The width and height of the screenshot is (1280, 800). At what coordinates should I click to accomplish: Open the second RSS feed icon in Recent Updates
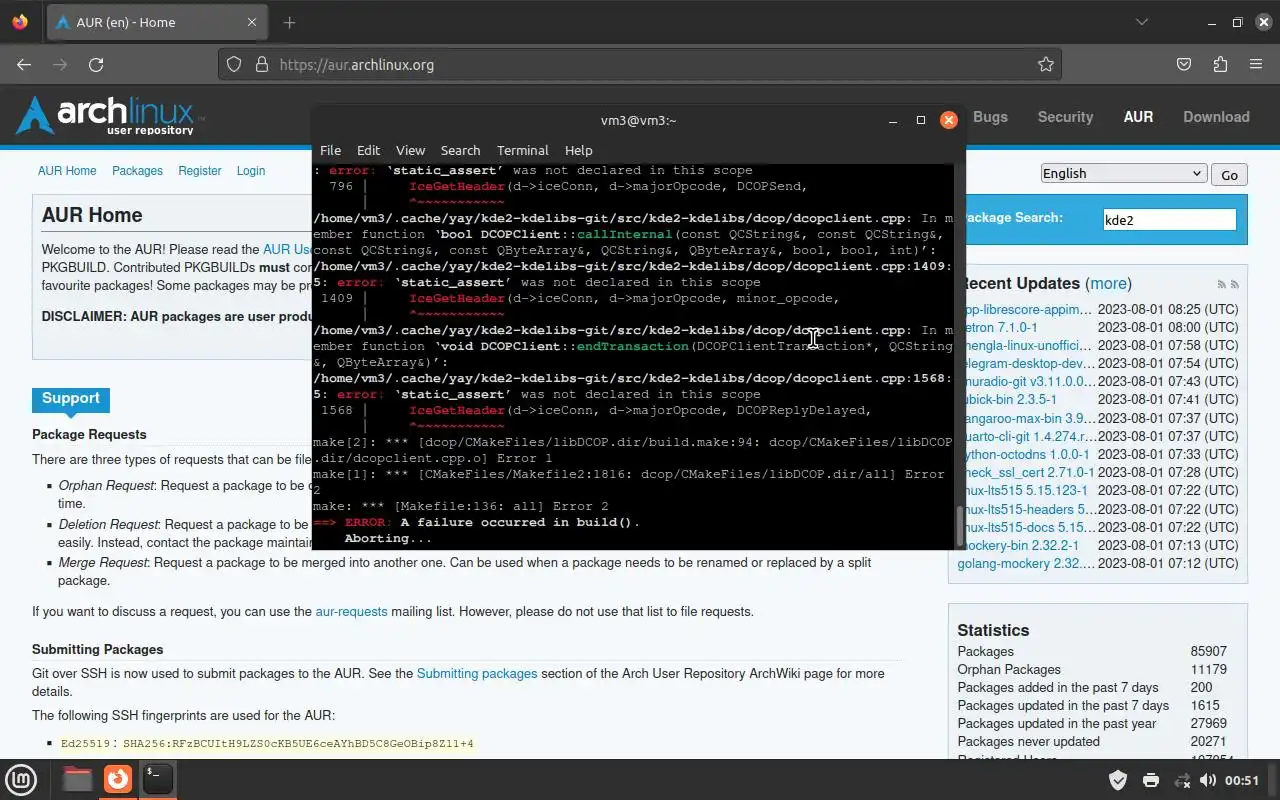[x=1235, y=285]
